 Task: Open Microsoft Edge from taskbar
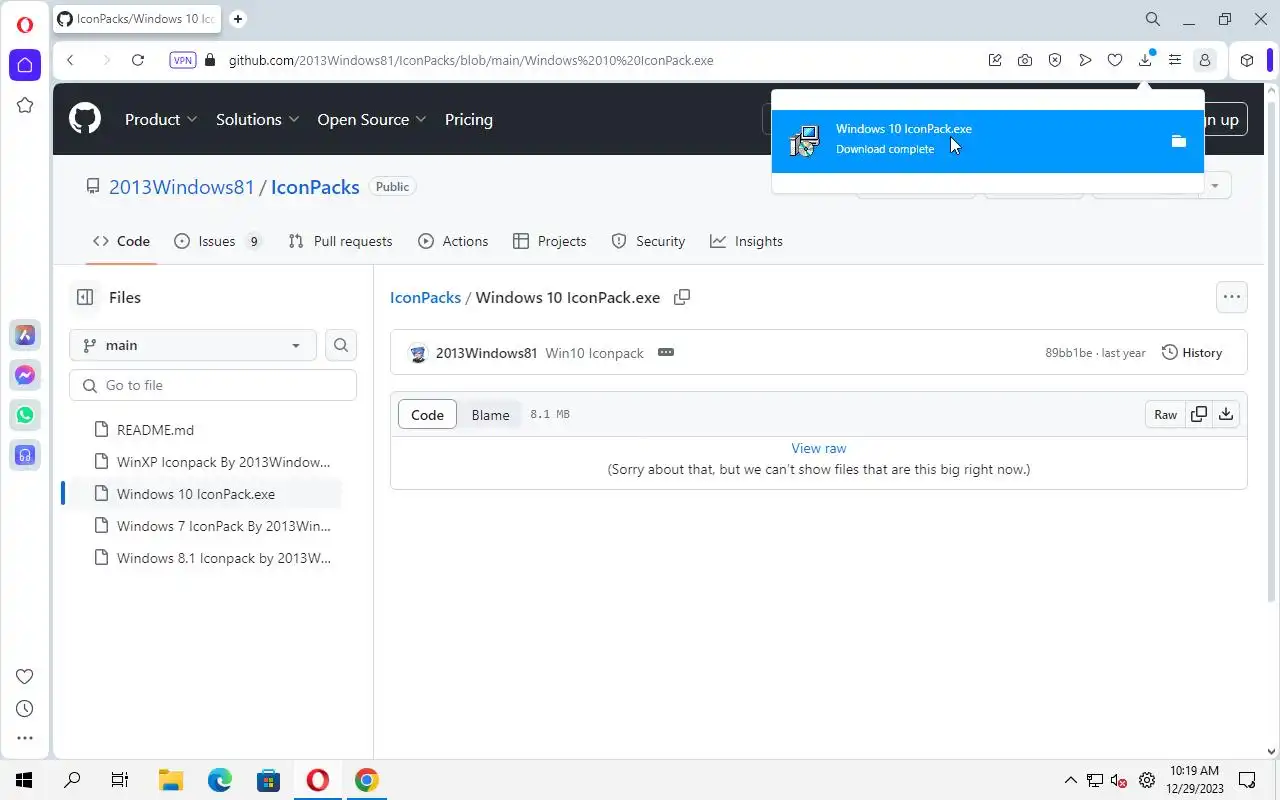click(x=220, y=780)
